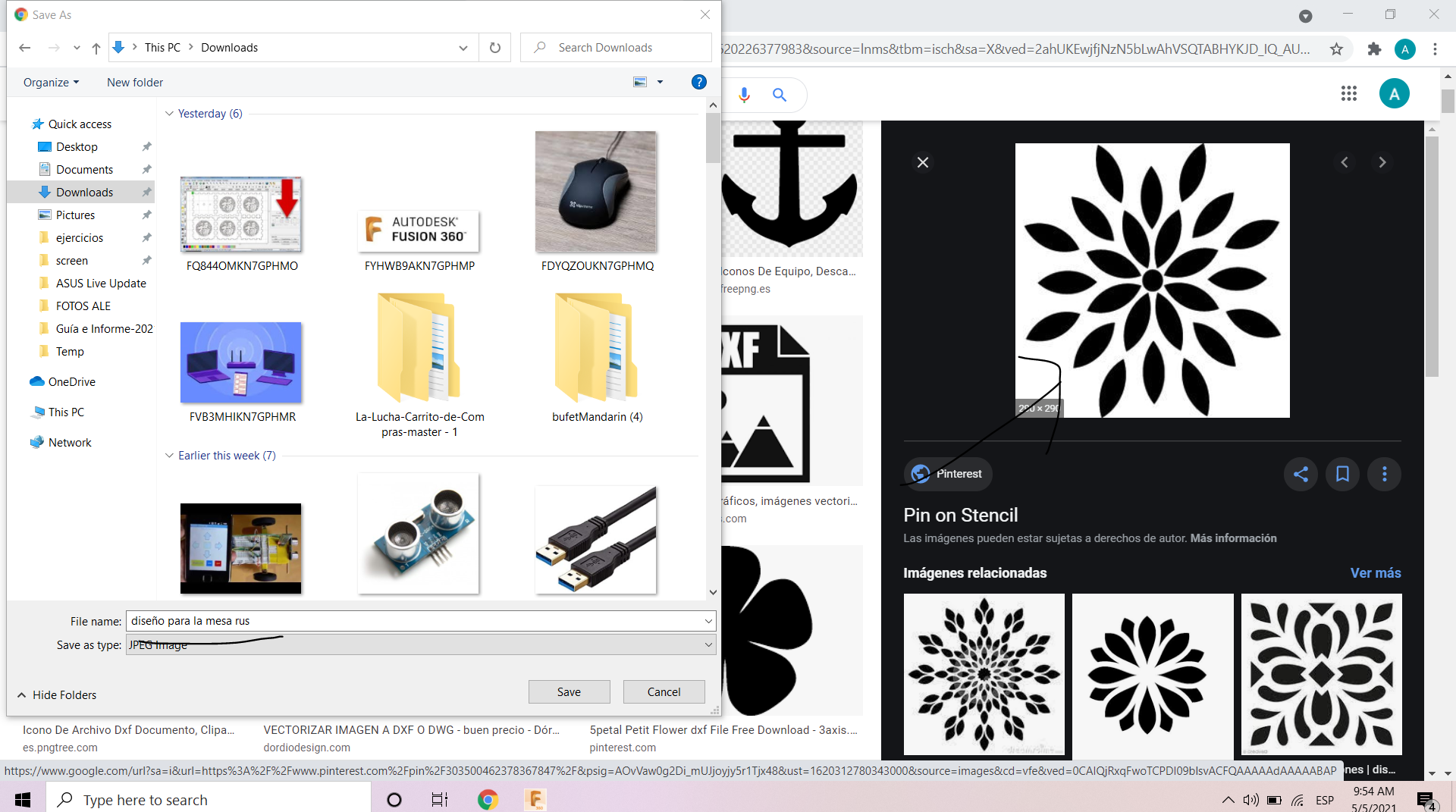The height and width of the screenshot is (812, 1456).
Task: Cancel the Save As dialog
Action: click(664, 691)
